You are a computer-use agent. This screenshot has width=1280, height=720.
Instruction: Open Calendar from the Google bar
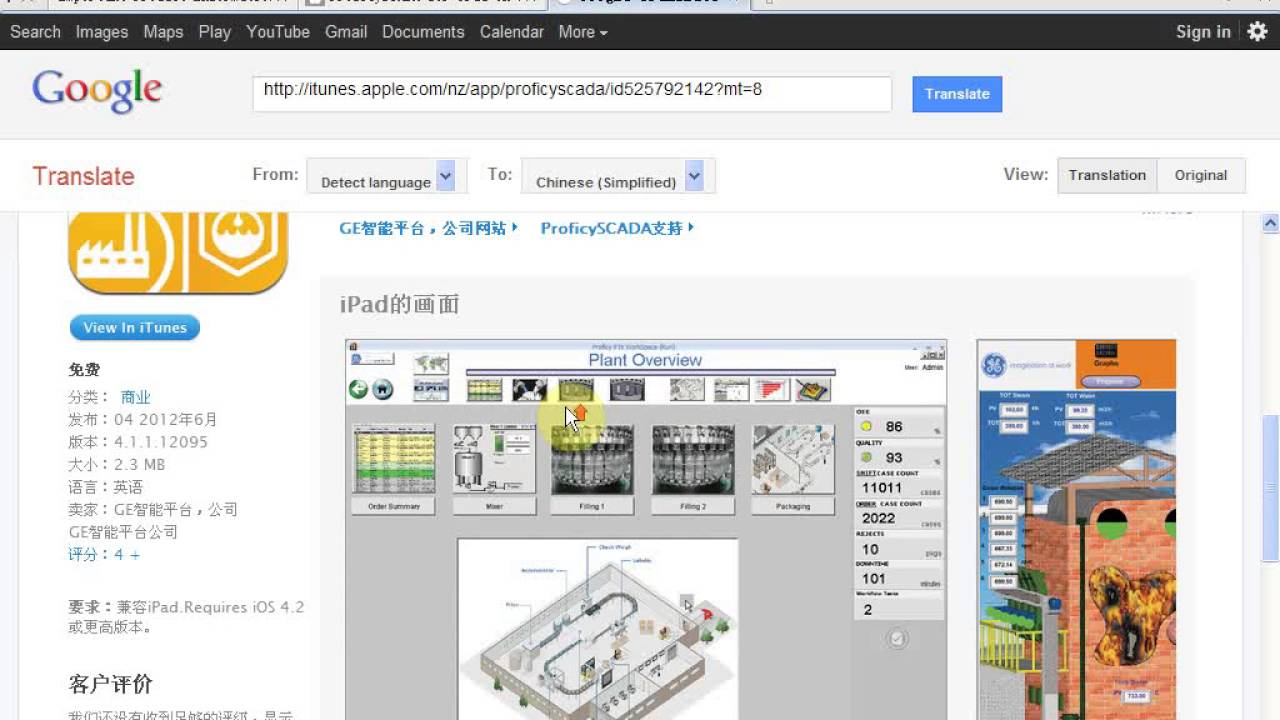point(512,32)
